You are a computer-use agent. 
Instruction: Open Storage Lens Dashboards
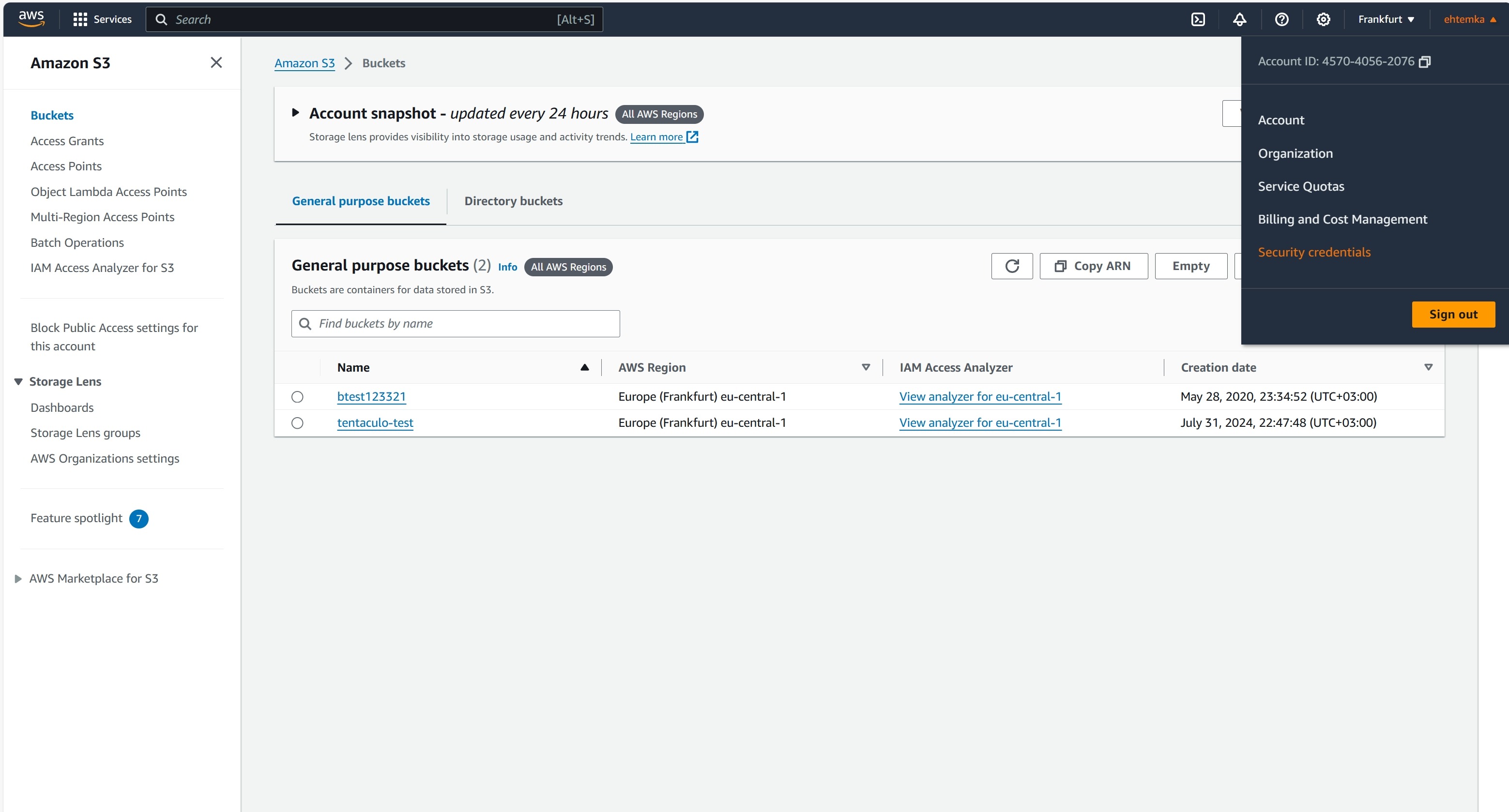pyautogui.click(x=61, y=407)
